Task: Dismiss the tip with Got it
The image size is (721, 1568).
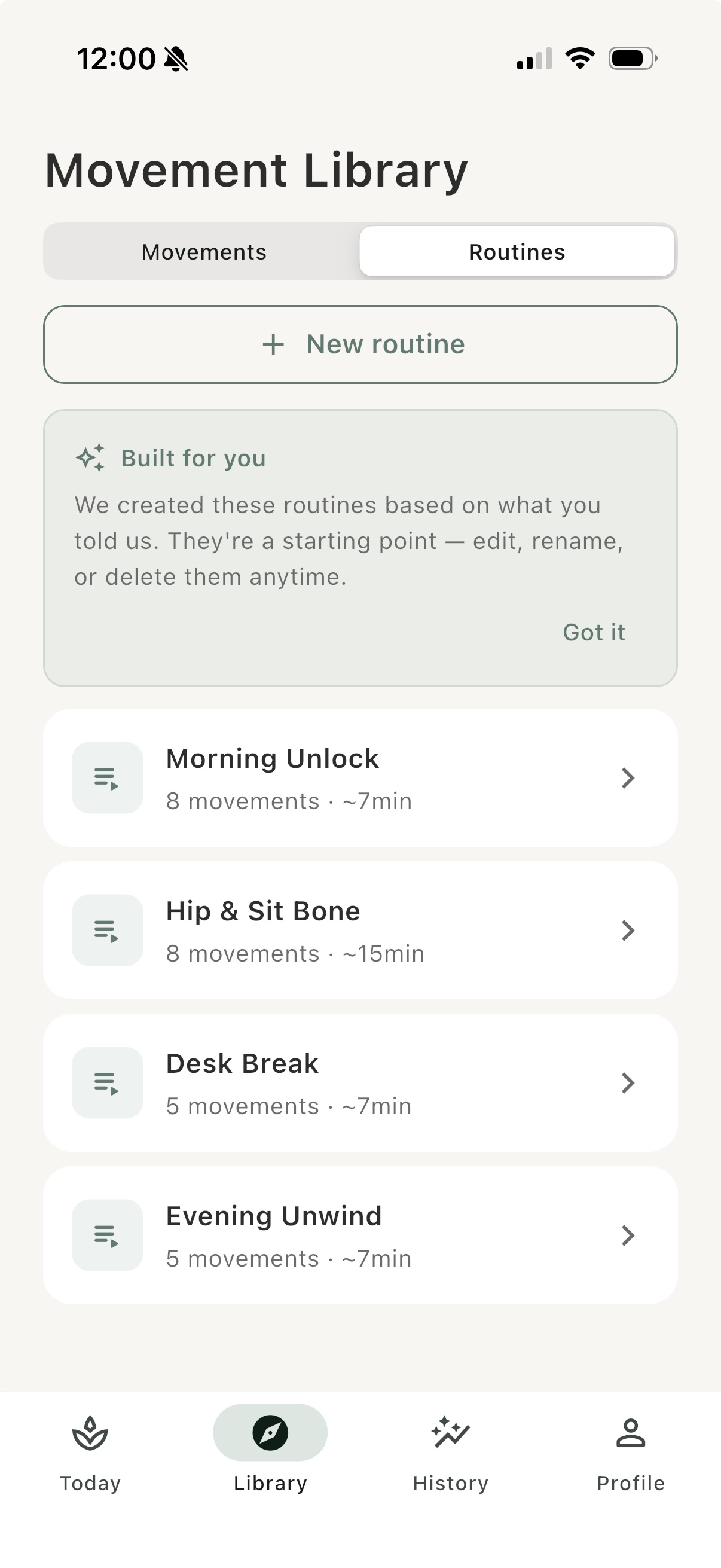Action: pyautogui.click(x=594, y=633)
